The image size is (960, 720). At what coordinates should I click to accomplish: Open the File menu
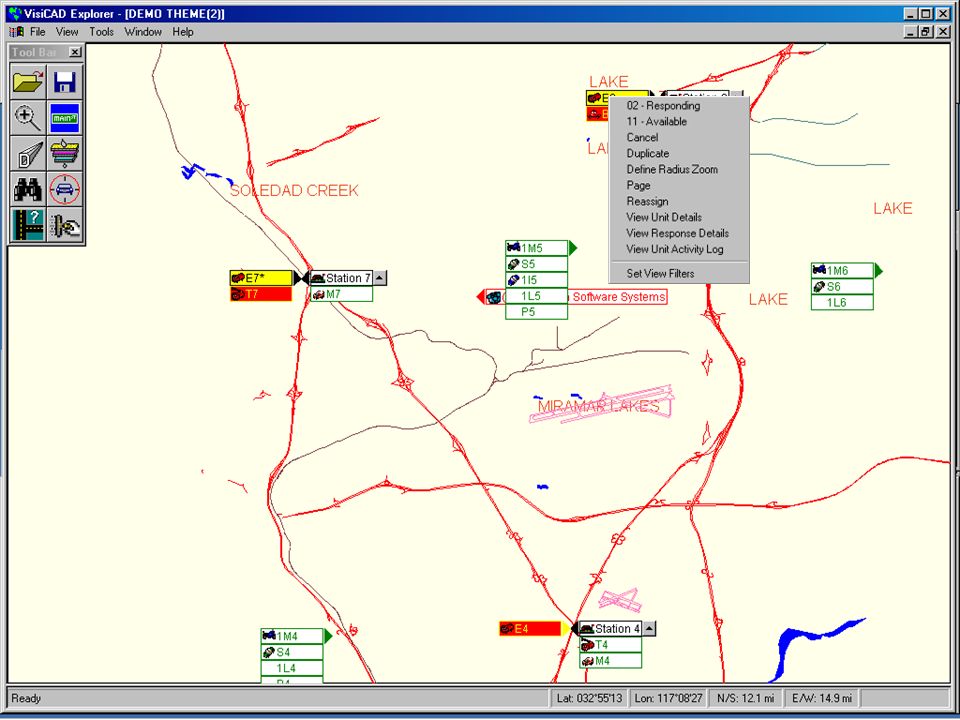click(x=37, y=32)
